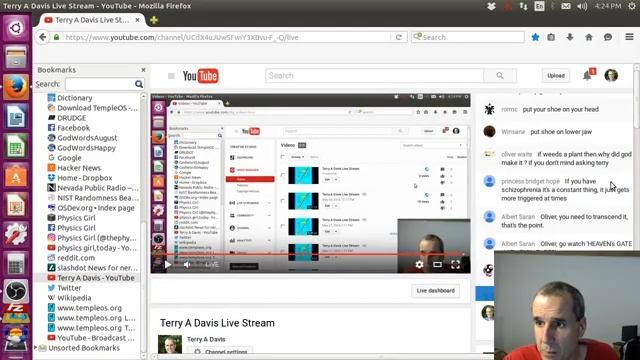640x360 pixels.
Task: Click the YouTube search input field
Action: (375, 76)
